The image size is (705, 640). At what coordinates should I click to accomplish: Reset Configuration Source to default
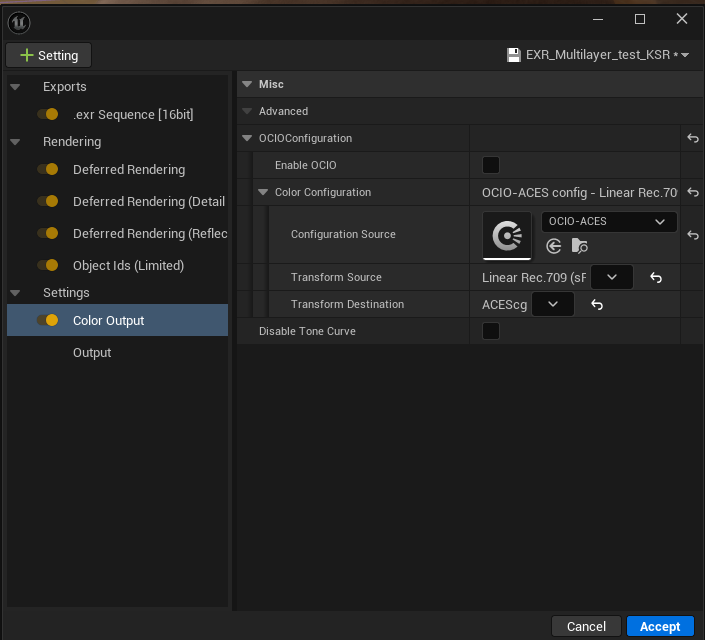692,235
